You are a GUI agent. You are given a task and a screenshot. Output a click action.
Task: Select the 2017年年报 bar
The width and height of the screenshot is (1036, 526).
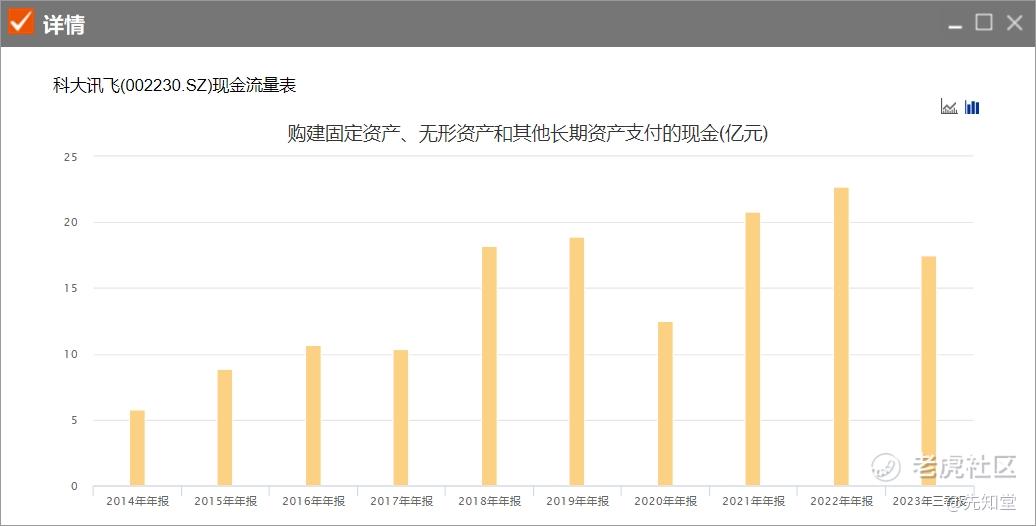(401, 418)
